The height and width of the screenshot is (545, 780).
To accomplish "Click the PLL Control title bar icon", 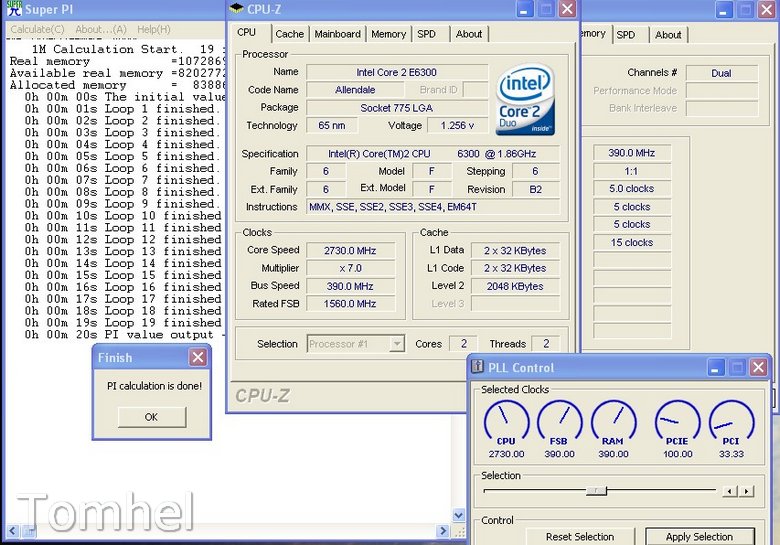I will tap(478, 366).
